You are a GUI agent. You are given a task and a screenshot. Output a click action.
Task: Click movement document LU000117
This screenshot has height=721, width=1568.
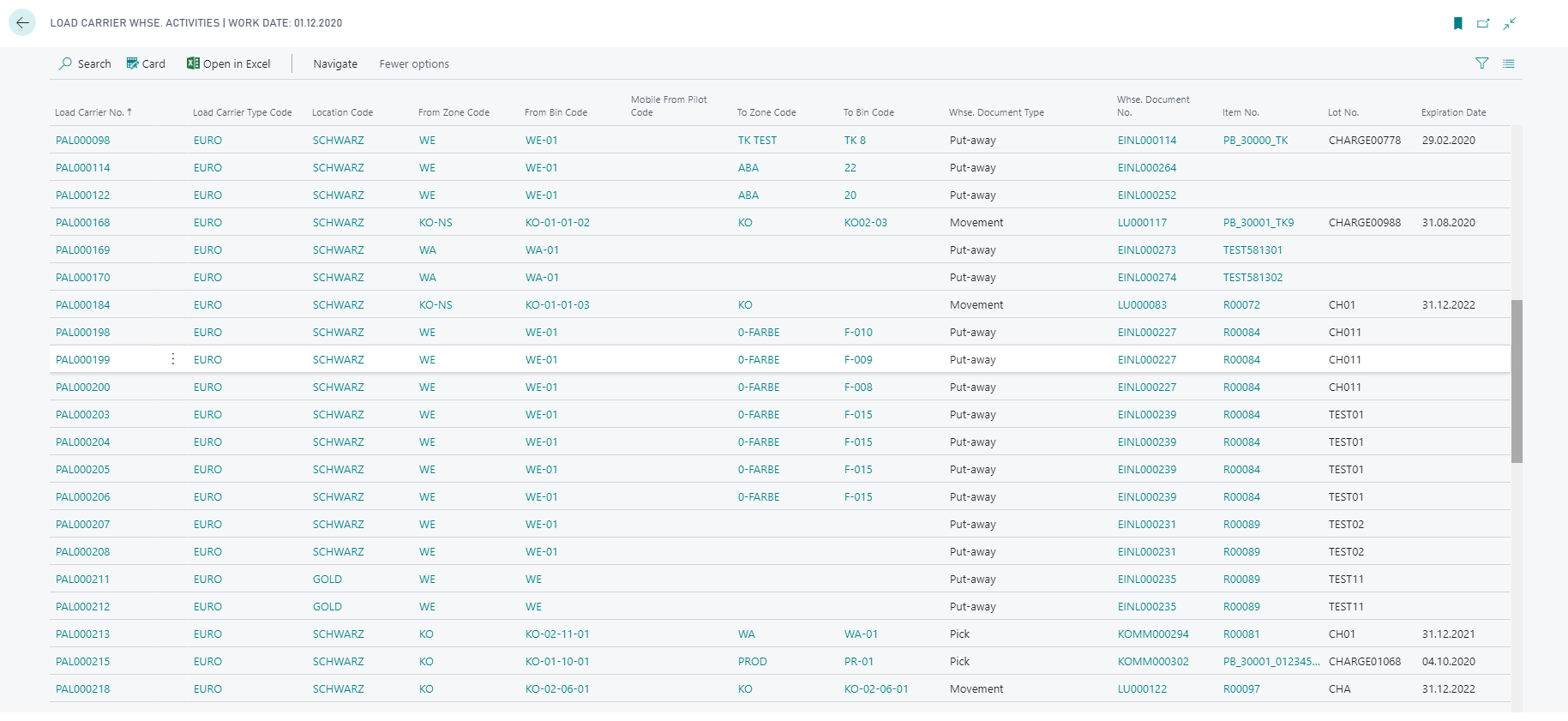(x=1142, y=222)
